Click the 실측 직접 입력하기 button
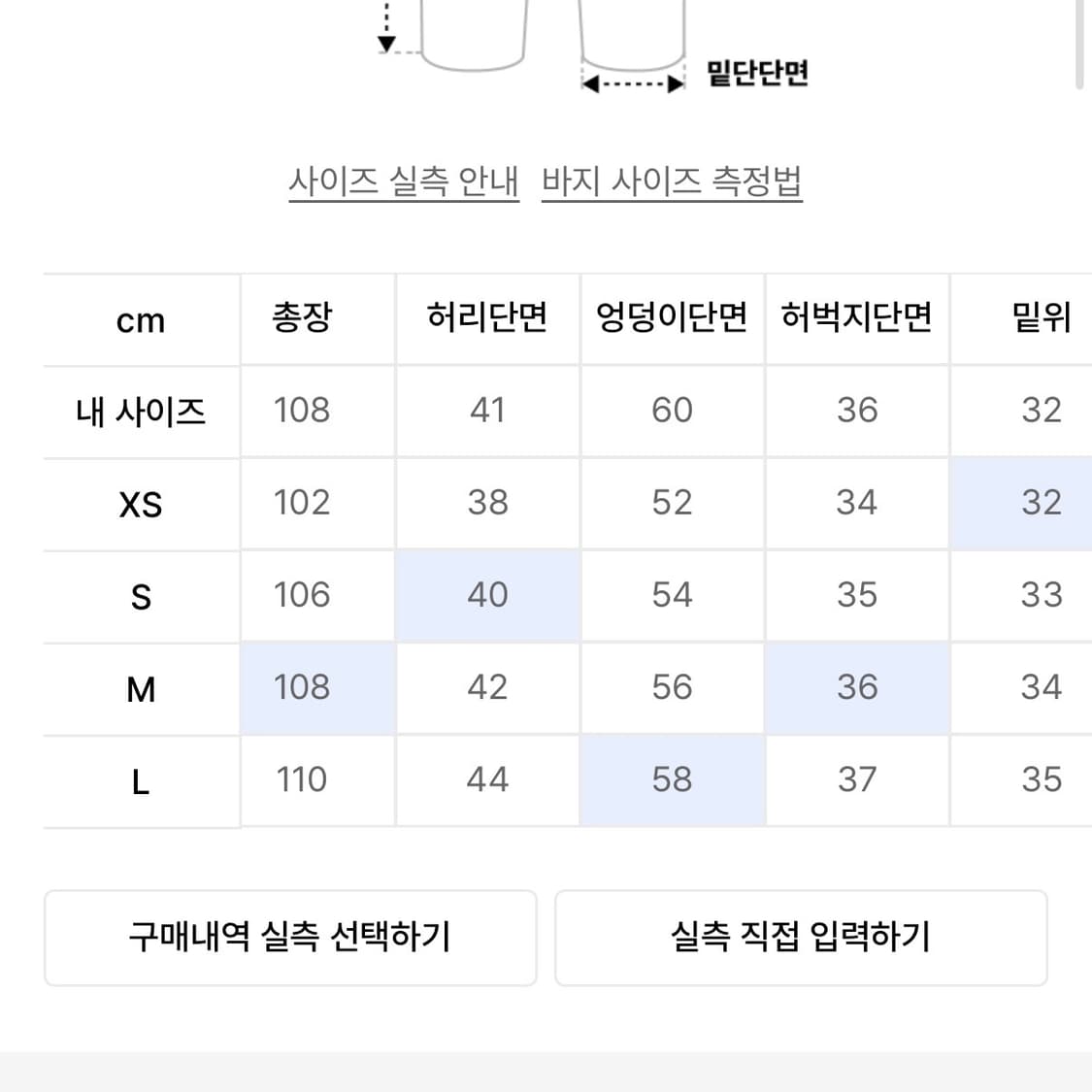This screenshot has height=1092, width=1092. pyautogui.click(x=802, y=938)
